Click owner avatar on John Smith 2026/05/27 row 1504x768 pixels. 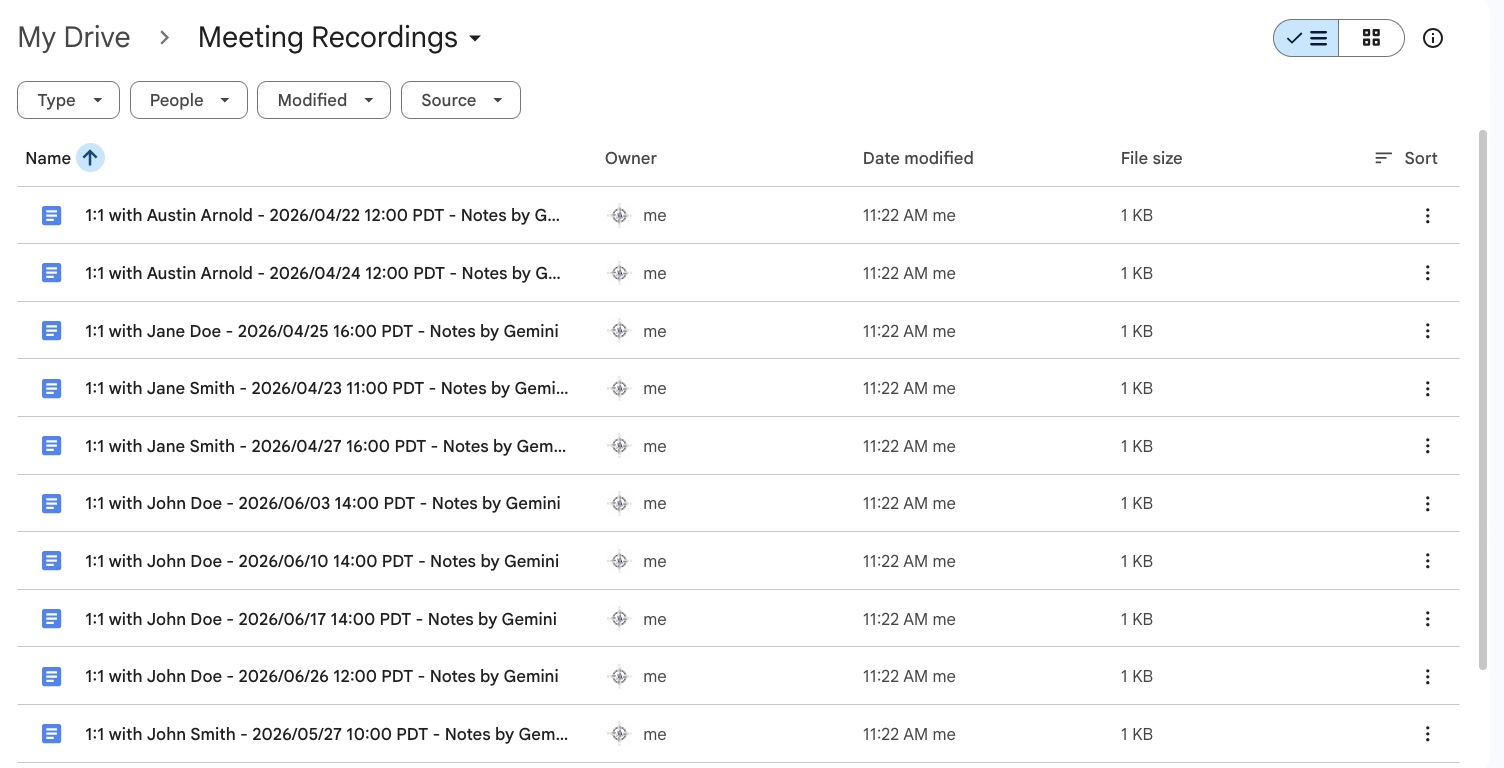[x=619, y=734]
